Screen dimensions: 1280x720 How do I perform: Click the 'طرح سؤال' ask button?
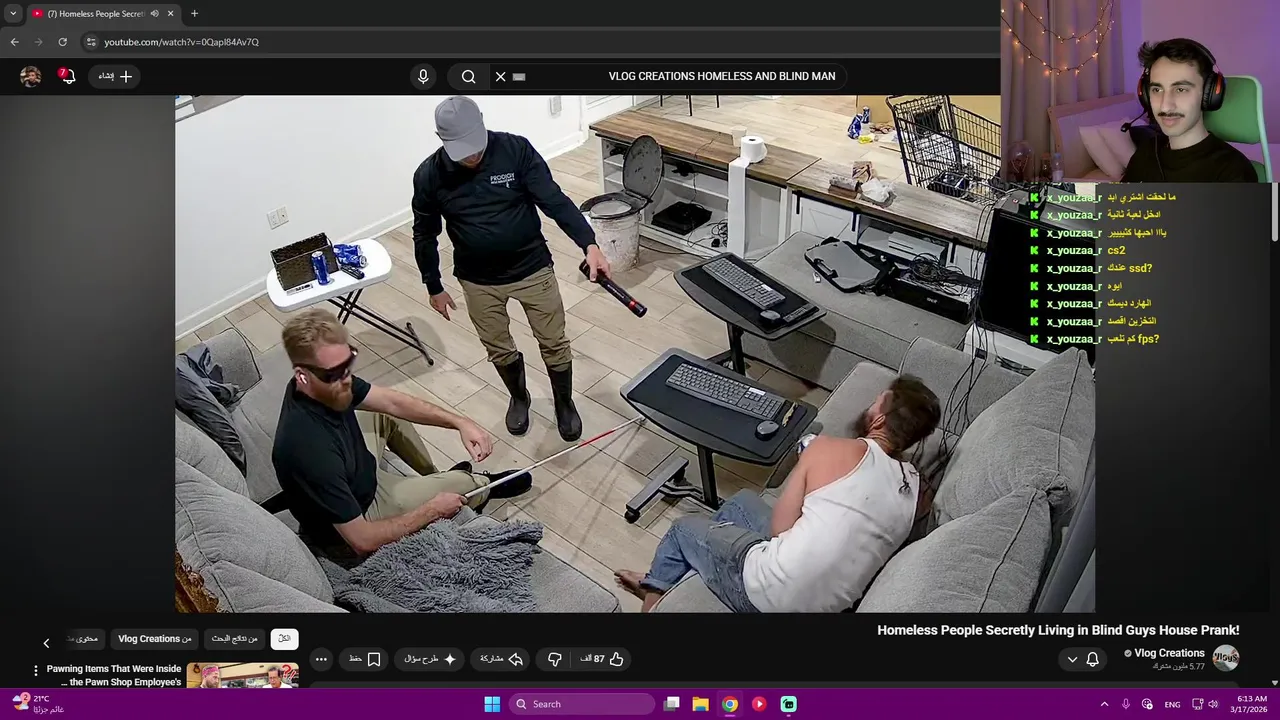pos(430,659)
